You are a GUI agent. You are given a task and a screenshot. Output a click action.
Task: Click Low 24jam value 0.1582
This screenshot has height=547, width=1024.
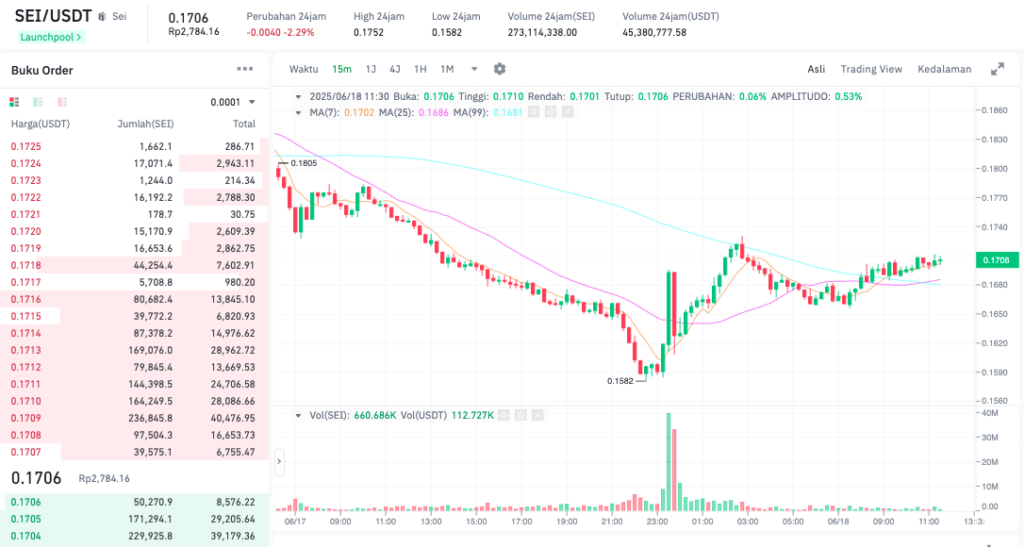point(447,32)
